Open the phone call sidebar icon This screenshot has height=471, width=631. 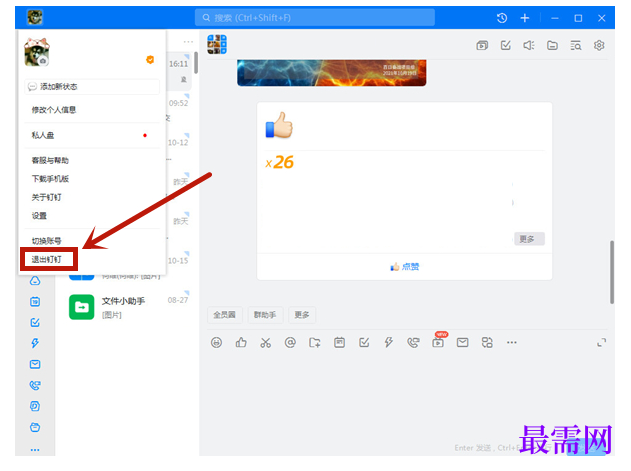click(35, 385)
